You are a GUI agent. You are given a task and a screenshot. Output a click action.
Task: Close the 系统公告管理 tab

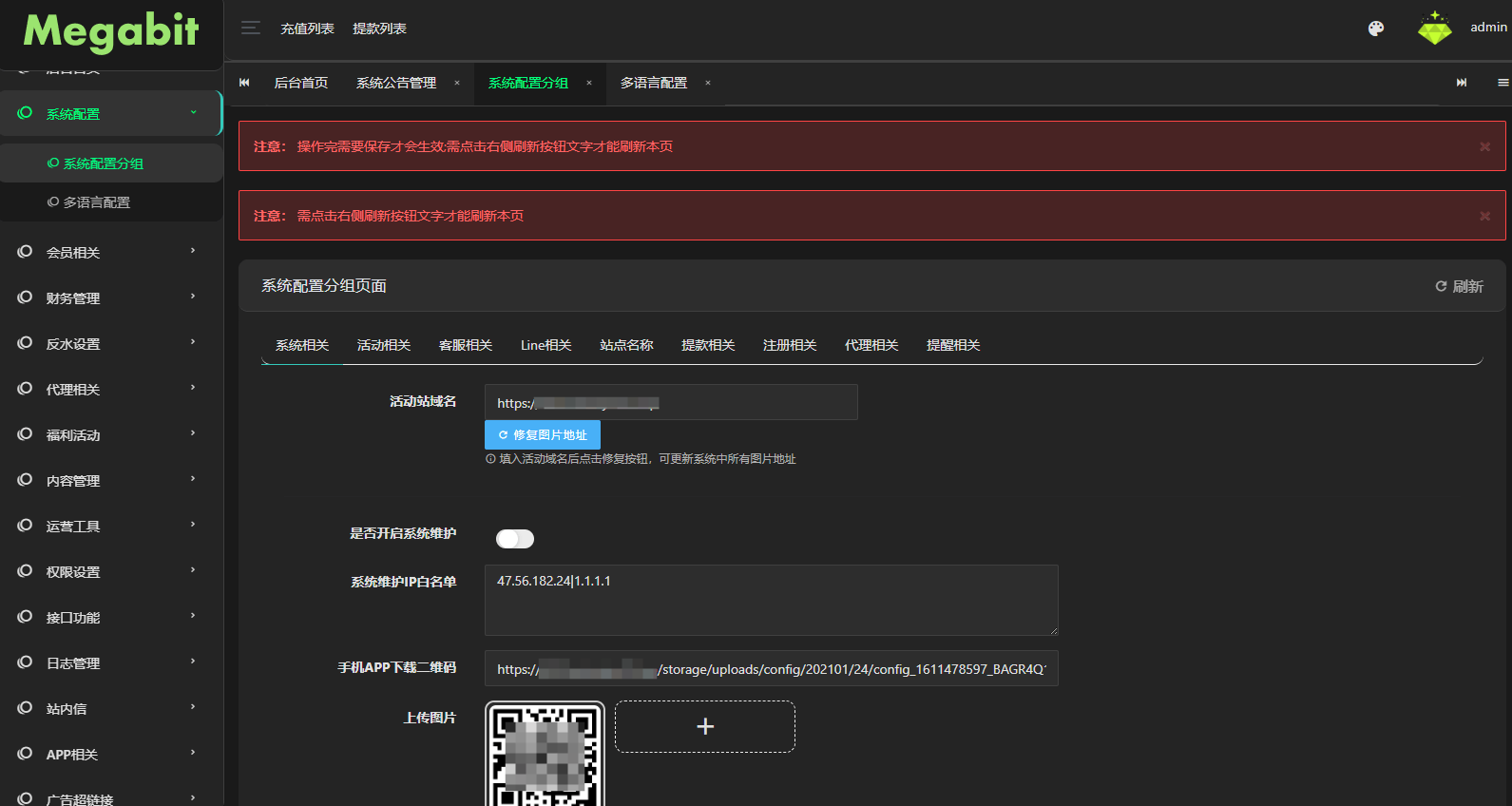click(457, 84)
